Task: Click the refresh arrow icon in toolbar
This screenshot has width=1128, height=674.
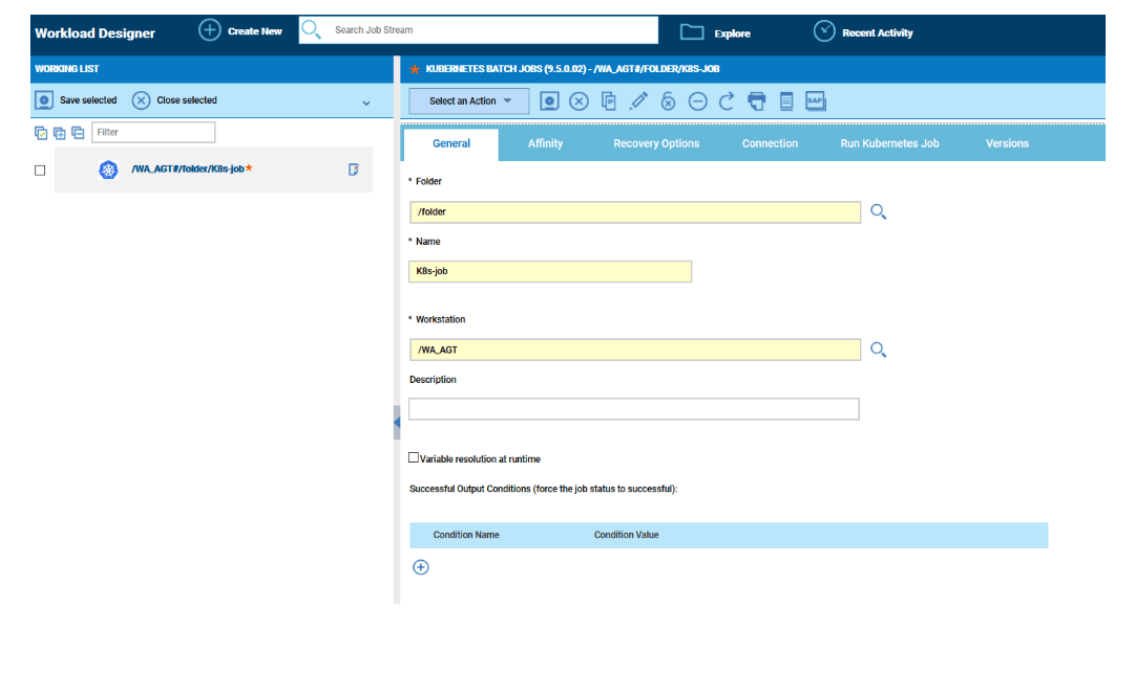Action: click(x=727, y=101)
